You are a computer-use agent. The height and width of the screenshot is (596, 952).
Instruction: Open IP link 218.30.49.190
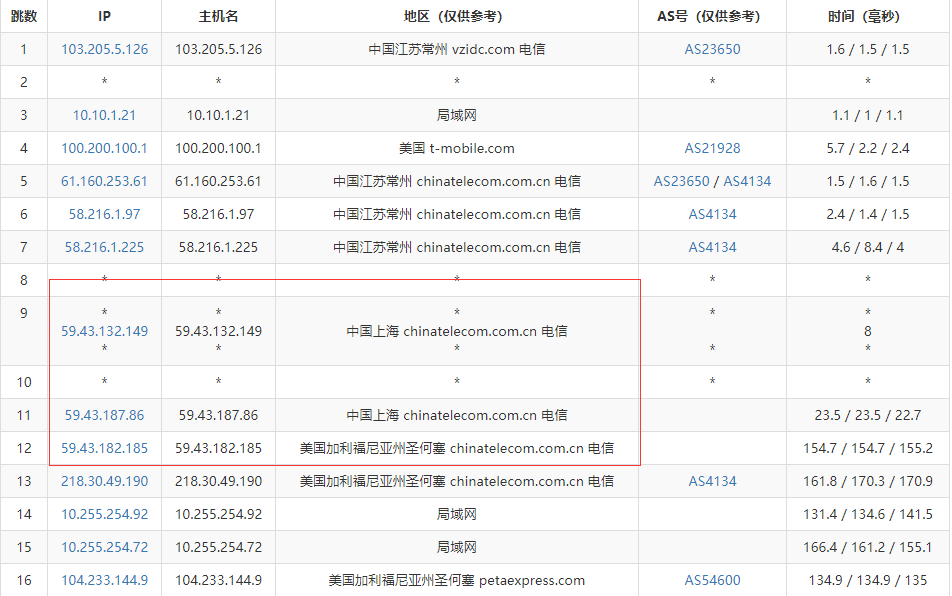tap(104, 481)
